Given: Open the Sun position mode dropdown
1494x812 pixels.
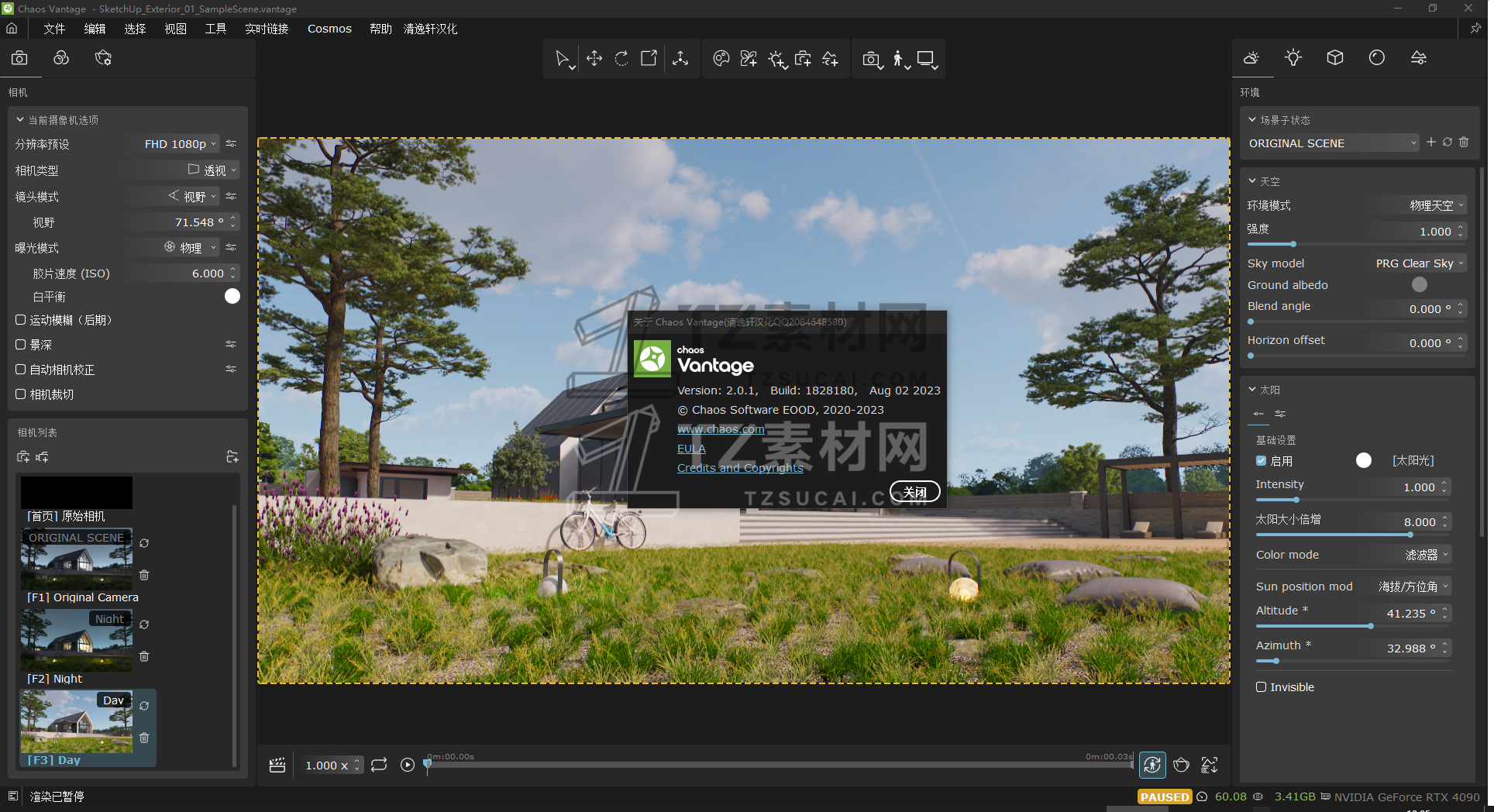Looking at the screenshot, I should (1413, 587).
